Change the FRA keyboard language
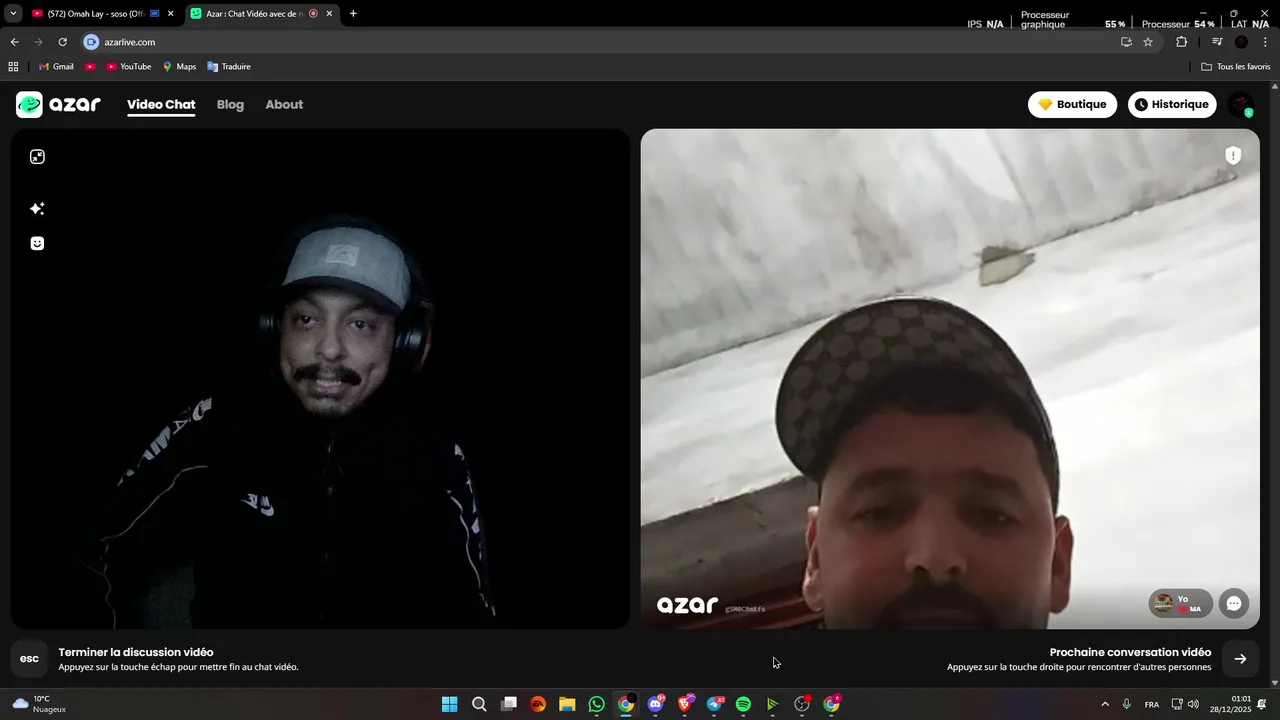This screenshot has width=1280, height=720. point(1152,704)
